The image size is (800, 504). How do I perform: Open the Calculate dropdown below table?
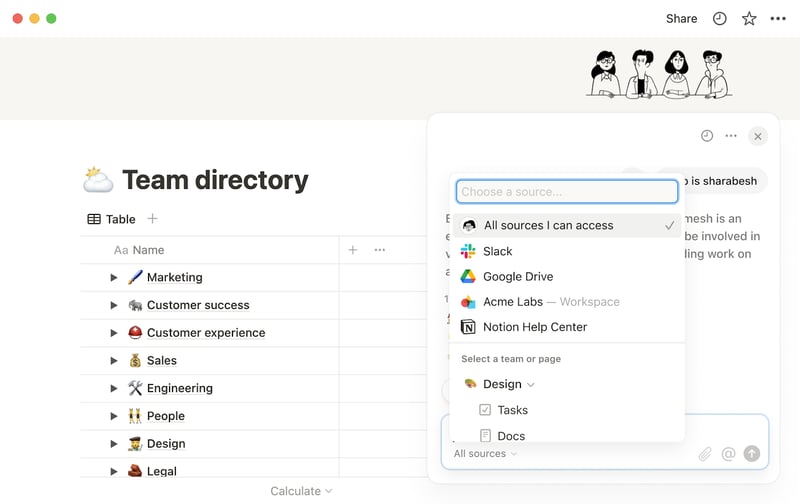[301, 491]
